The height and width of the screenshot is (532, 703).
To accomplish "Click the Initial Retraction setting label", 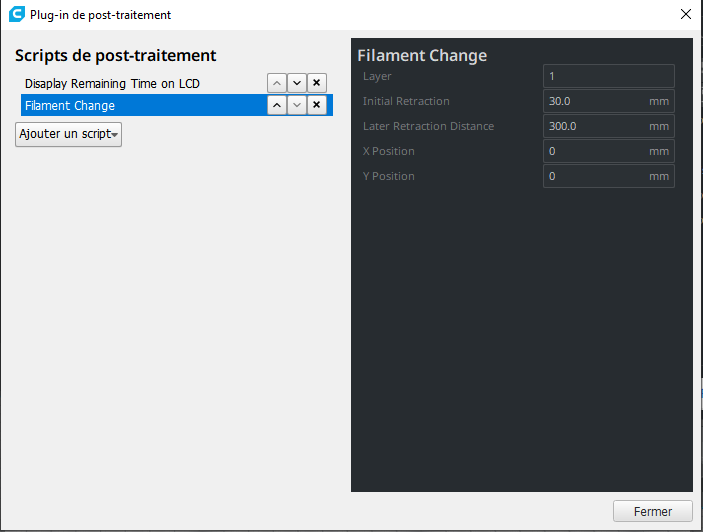I will point(406,101).
